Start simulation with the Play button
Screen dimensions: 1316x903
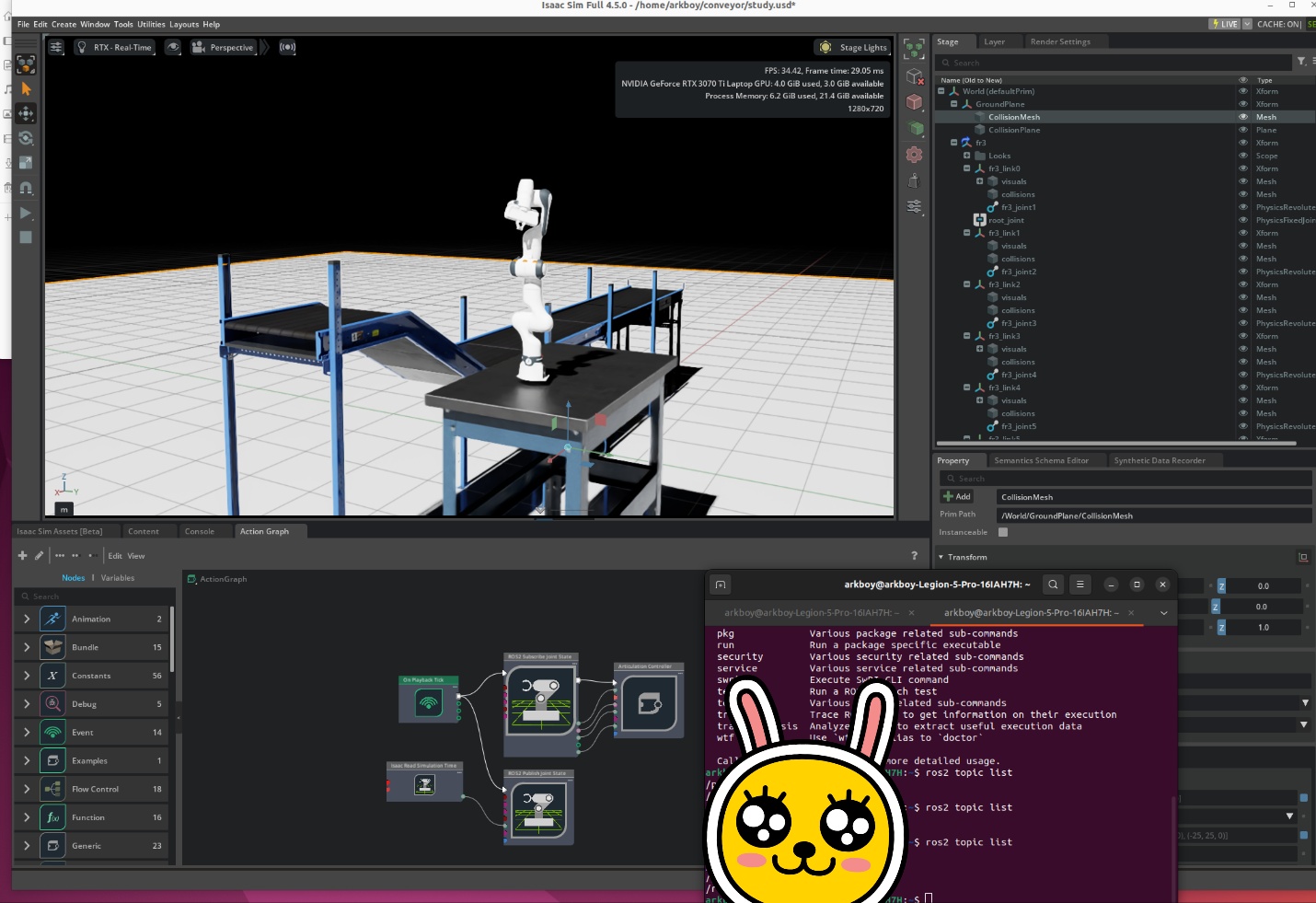26,213
